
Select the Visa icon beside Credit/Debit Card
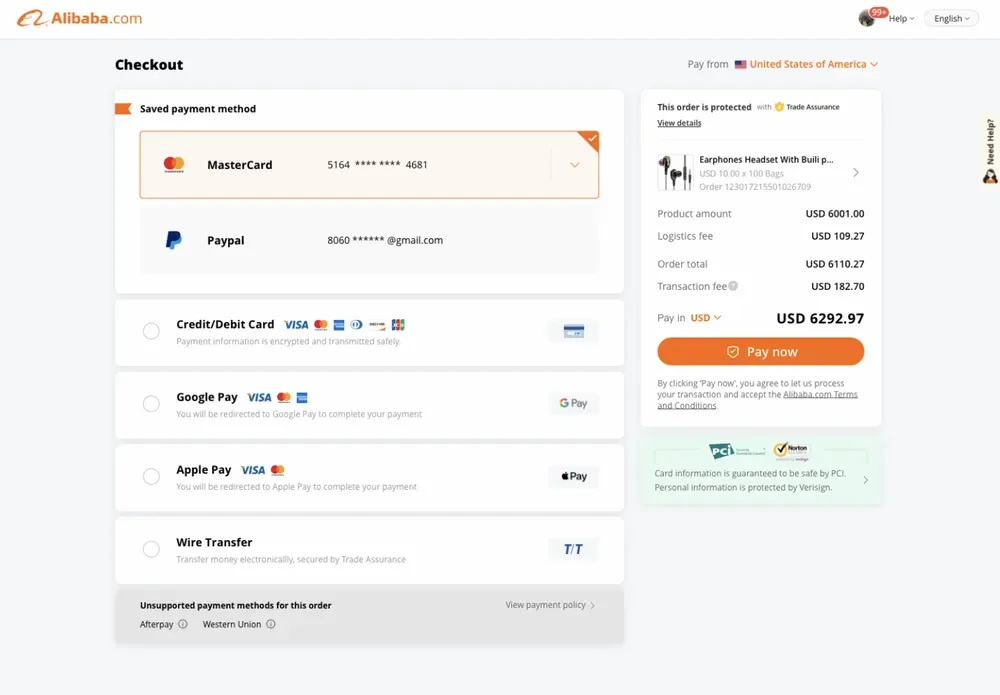click(x=296, y=324)
